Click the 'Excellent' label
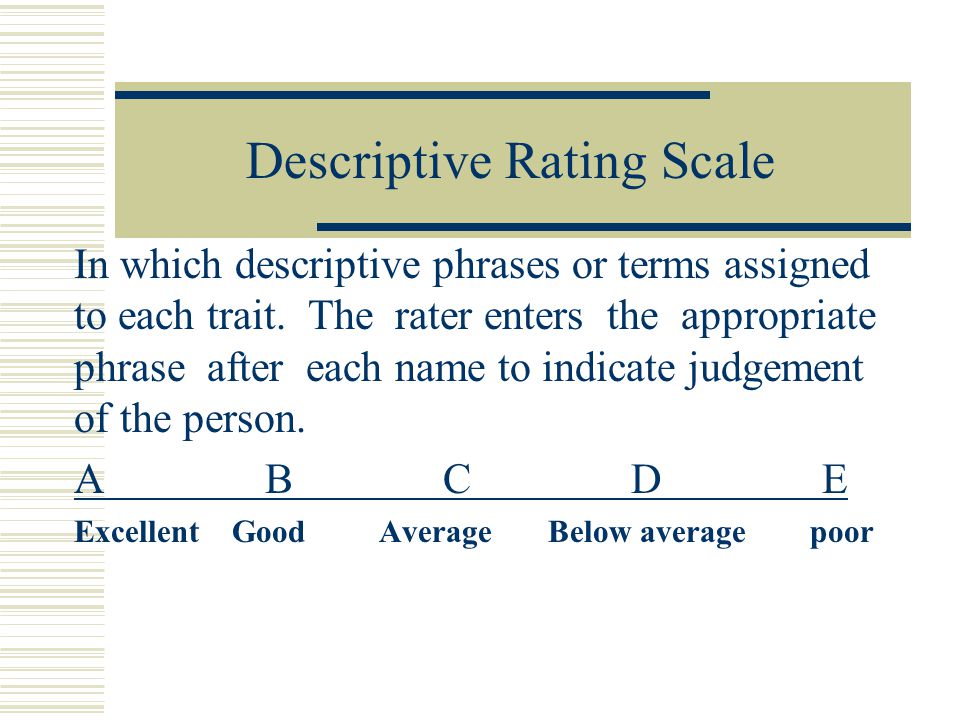 pyautogui.click(x=137, y=531)
